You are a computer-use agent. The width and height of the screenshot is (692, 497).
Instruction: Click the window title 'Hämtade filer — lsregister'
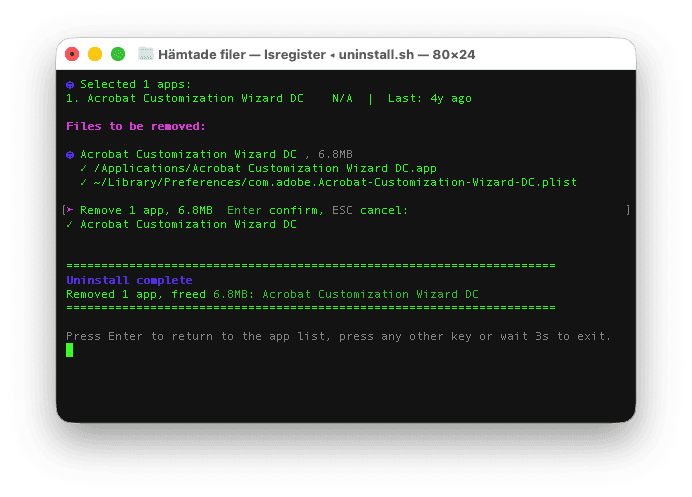[x=242, y=55]
